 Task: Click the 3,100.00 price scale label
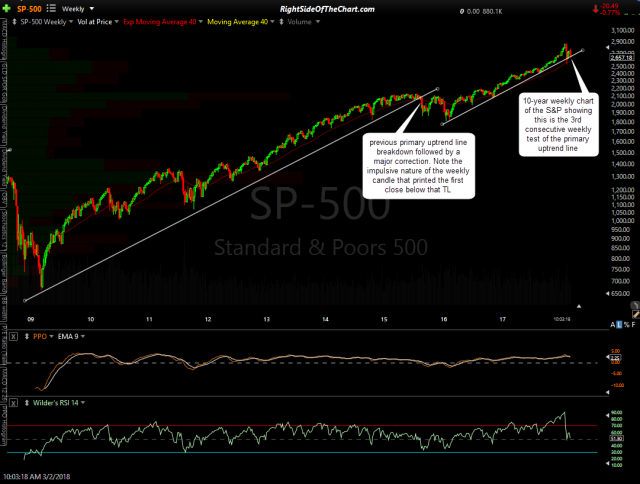[622, 31]
